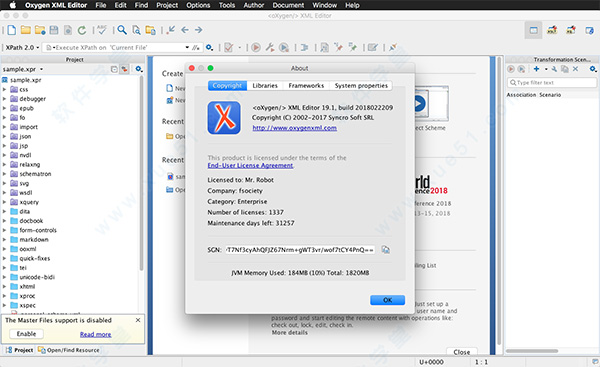Image resolution: width=600 pixels, height=367 pixels.
Task: Add new scenario with blue plus icon
Action: tap(536, 69)
